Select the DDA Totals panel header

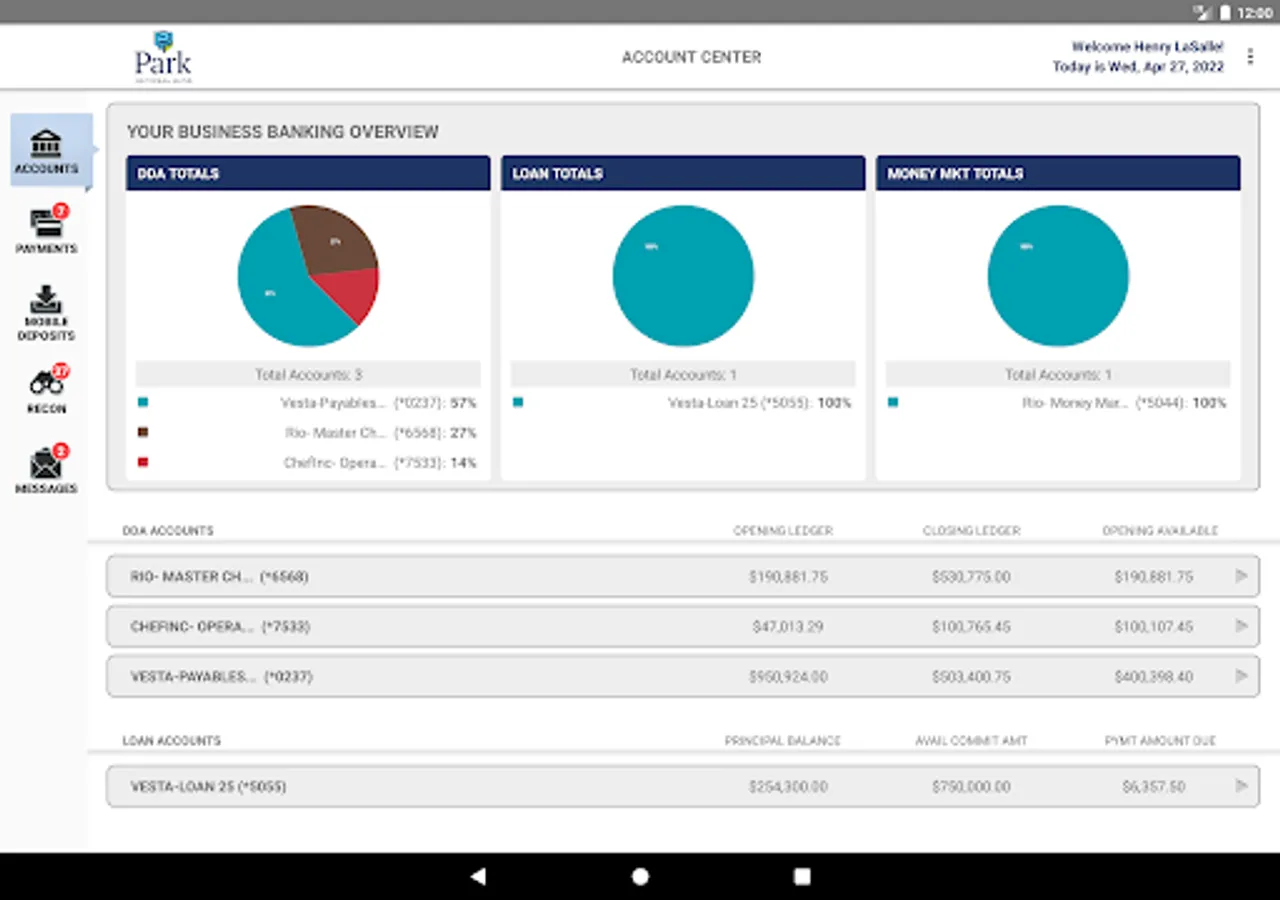308,173
